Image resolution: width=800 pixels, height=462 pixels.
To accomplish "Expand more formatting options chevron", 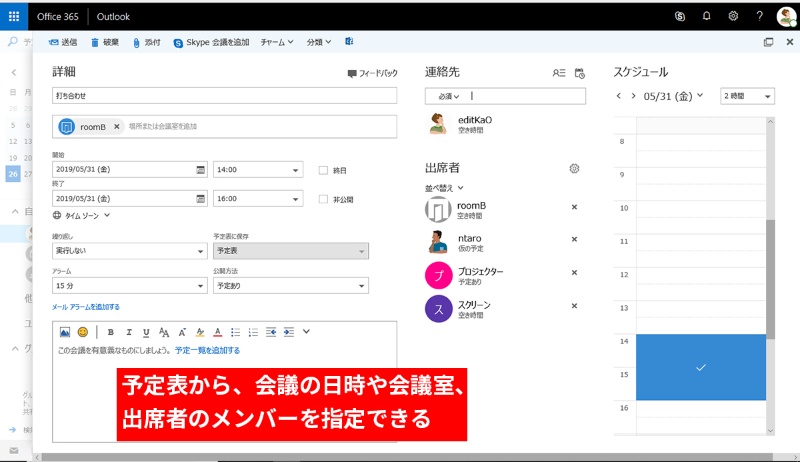I will [x=306, y=331].
